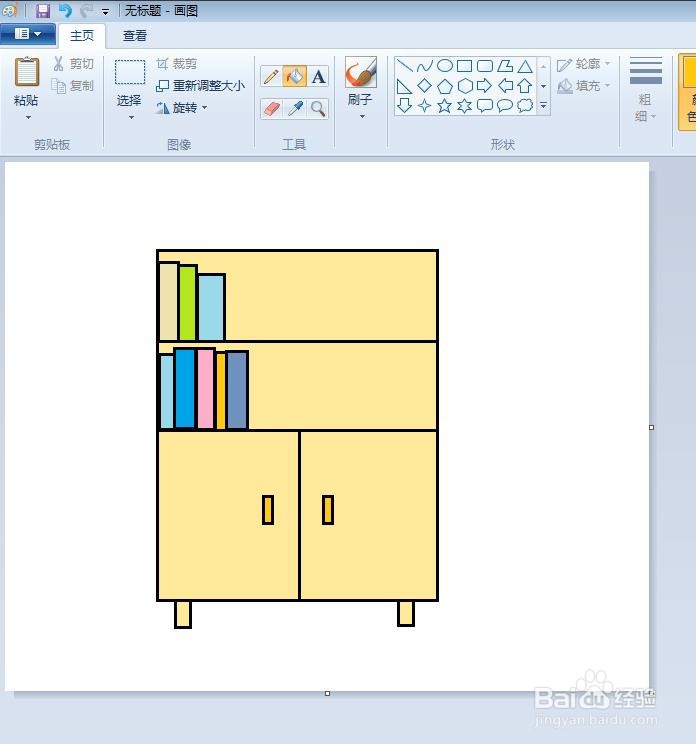Choose the Up arrow shape

click(x=525, y=86)
